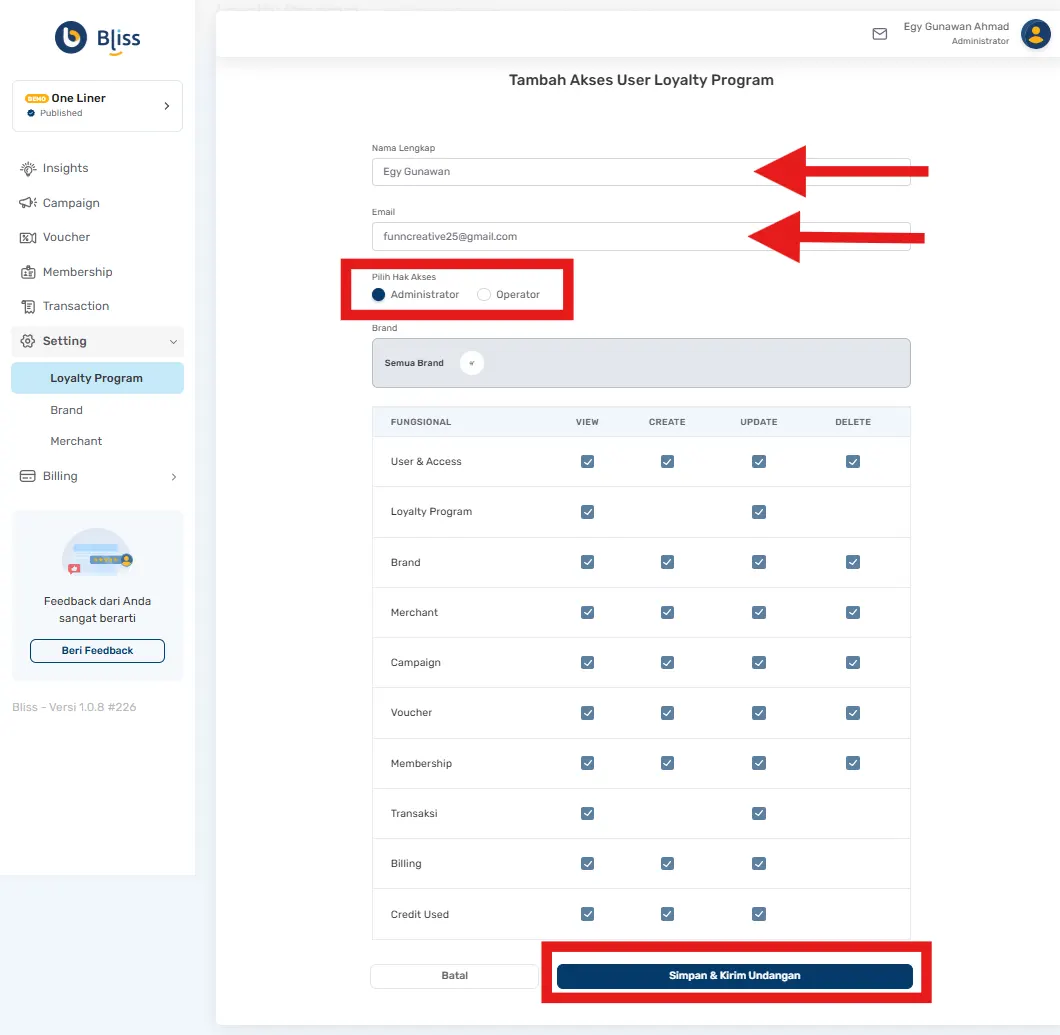Expand the Billing menu
Image resolution: width=1060 pixels, height=1035 pixels.
tap(173, 476)
